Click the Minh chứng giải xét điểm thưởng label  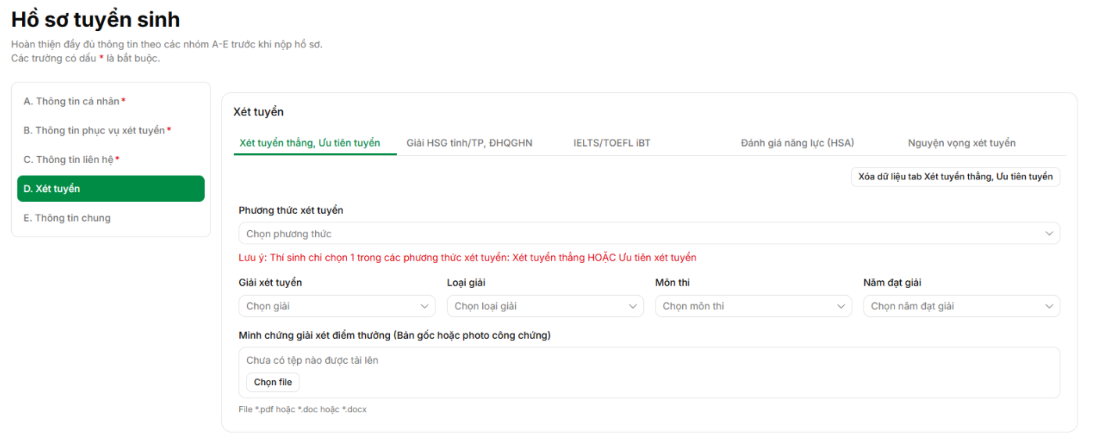pos(395,335)
